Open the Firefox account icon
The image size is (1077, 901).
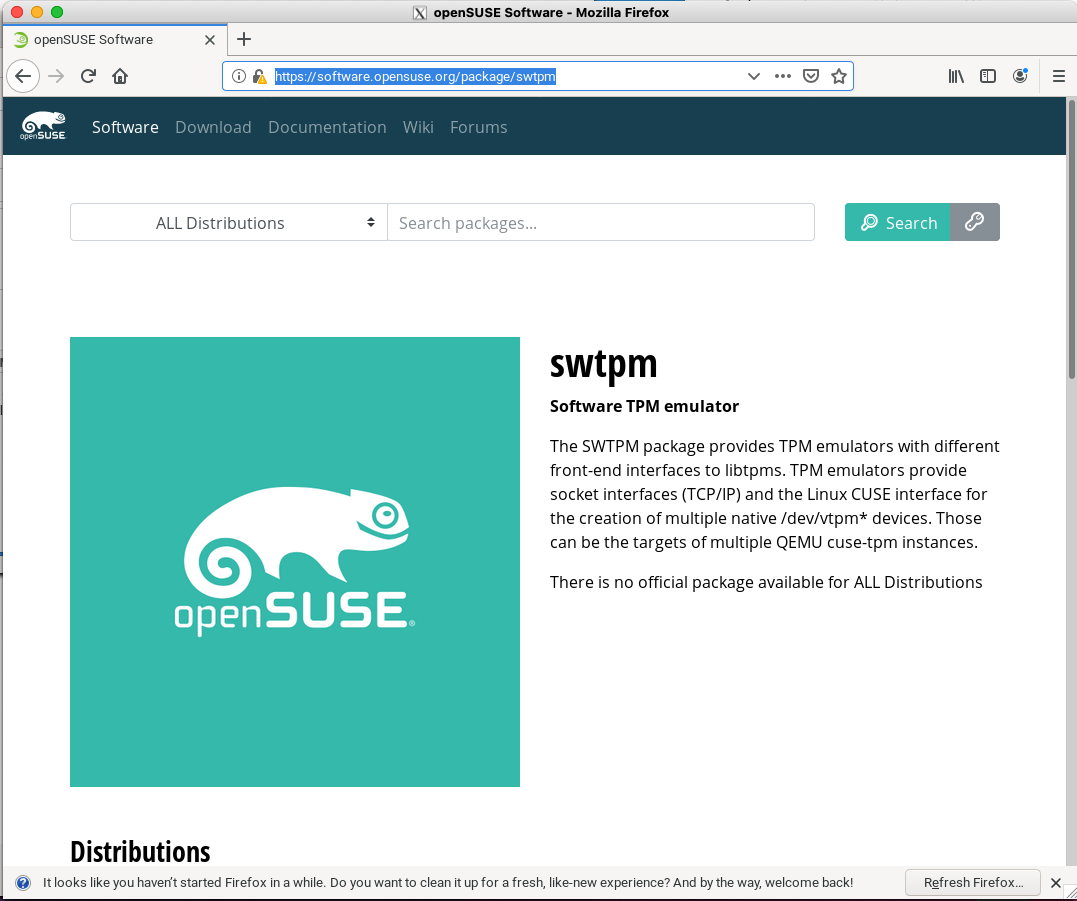pyautogui.click(x=1020, y=76)
